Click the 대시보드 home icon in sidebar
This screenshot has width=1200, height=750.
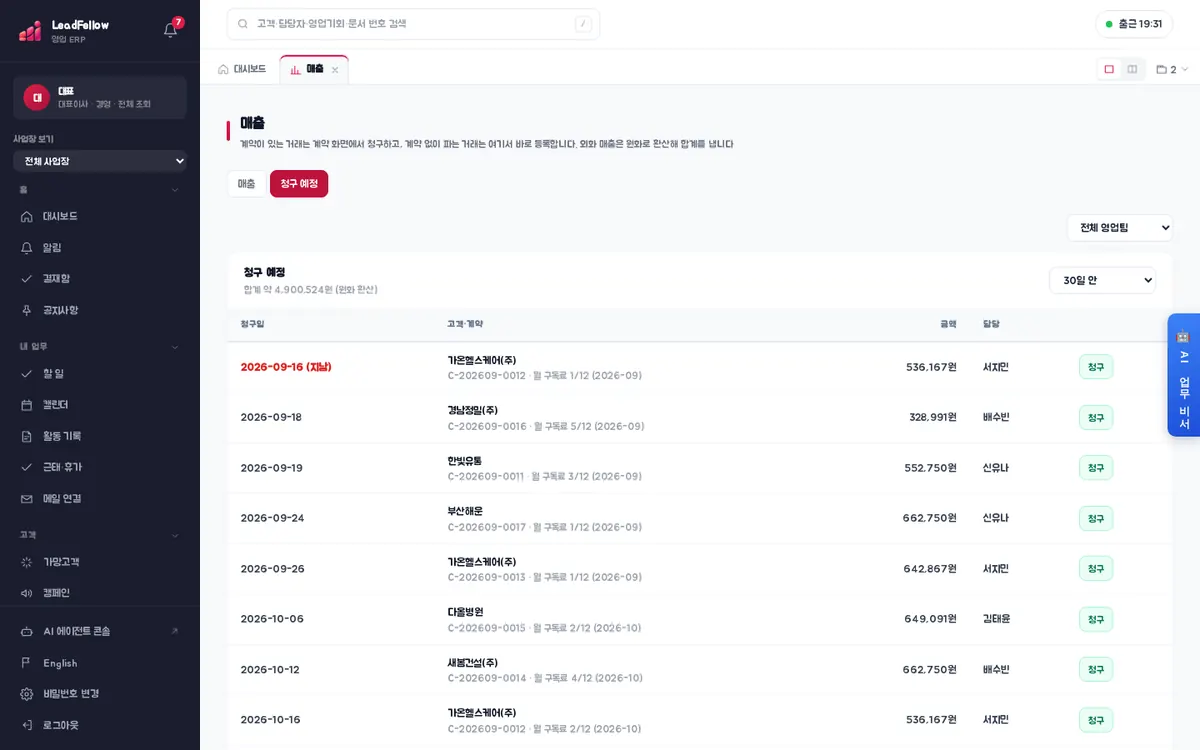(x=27, y=216)
